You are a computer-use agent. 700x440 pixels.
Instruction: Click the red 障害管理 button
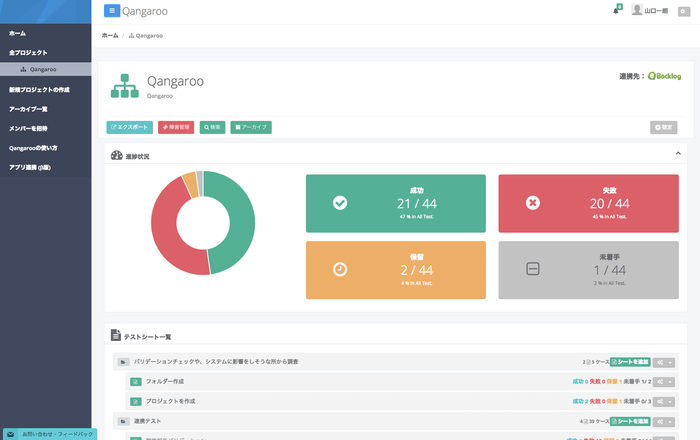click(x=177, y=127)
